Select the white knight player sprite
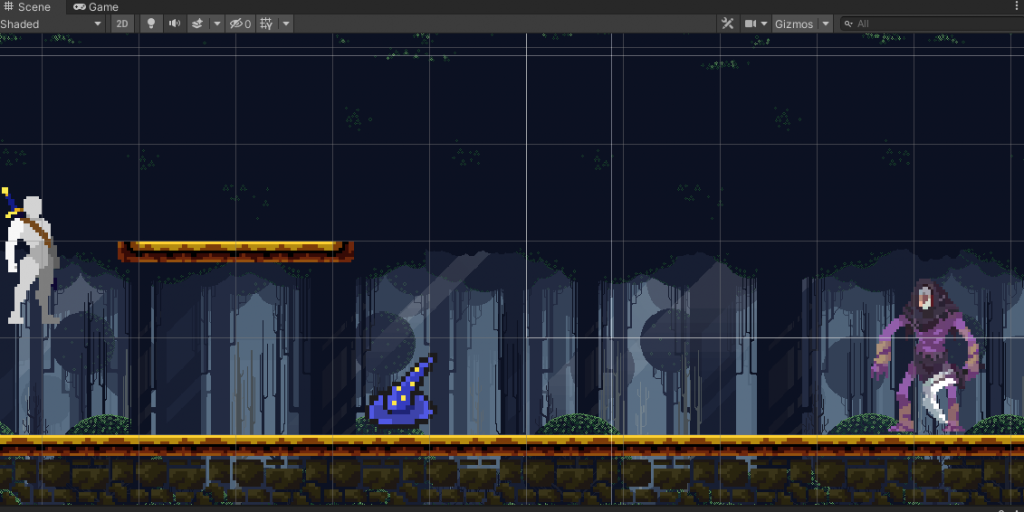The image size is (1024, 512). coord(30,257)
